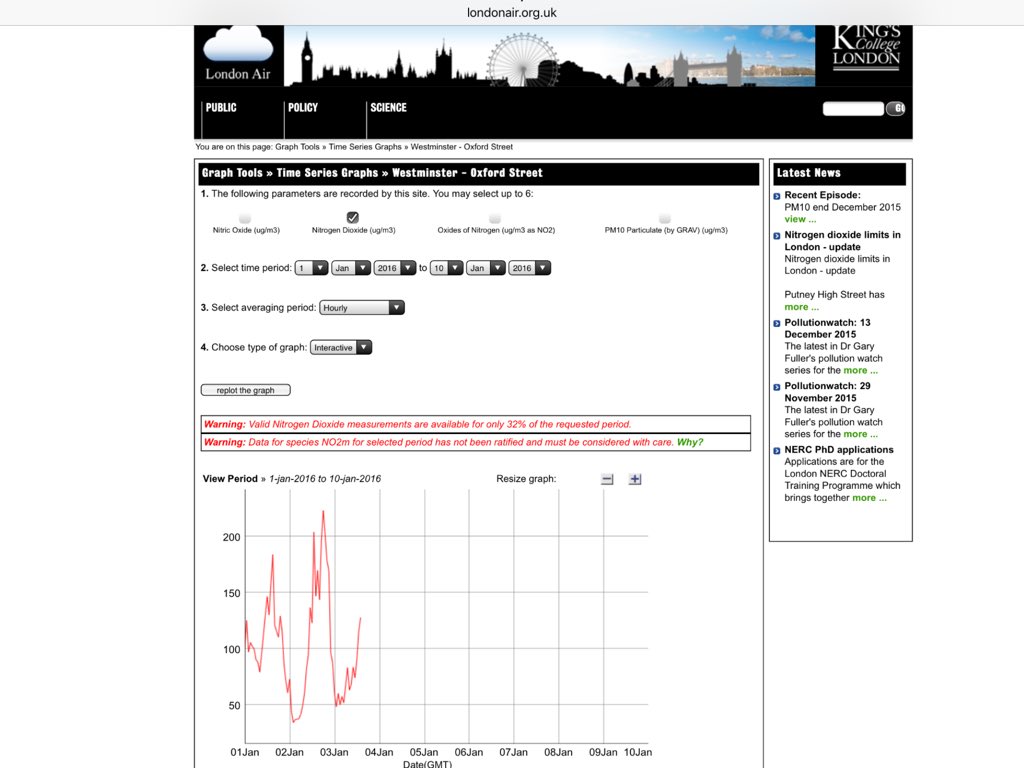Image resolution: width=1024 pixels, height=768 pixels.
Task: Change the start month with the Jan dropdown
Action: 350,267
